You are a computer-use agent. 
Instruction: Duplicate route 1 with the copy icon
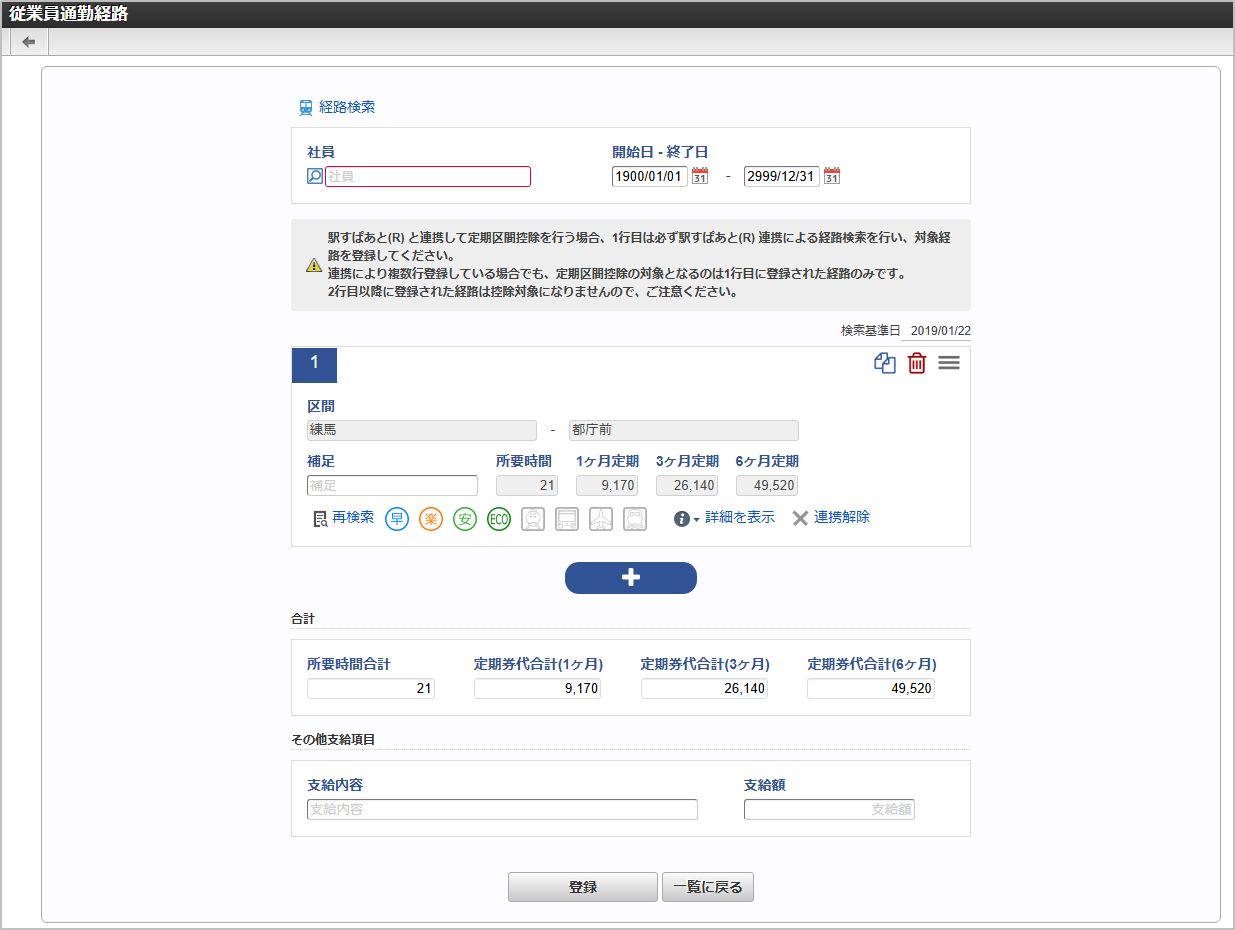[884, 363]
